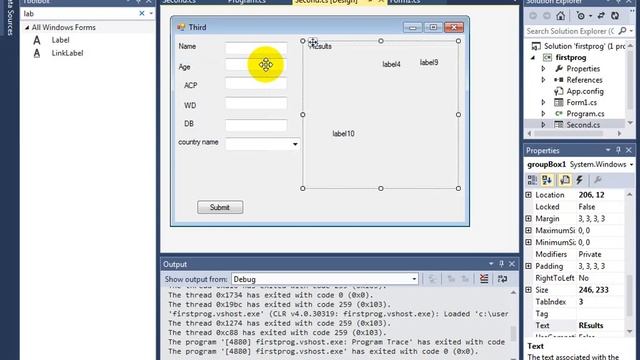Click the Refresh icon in Solution Explorer
640x360 pixels.
coord(615,16)
